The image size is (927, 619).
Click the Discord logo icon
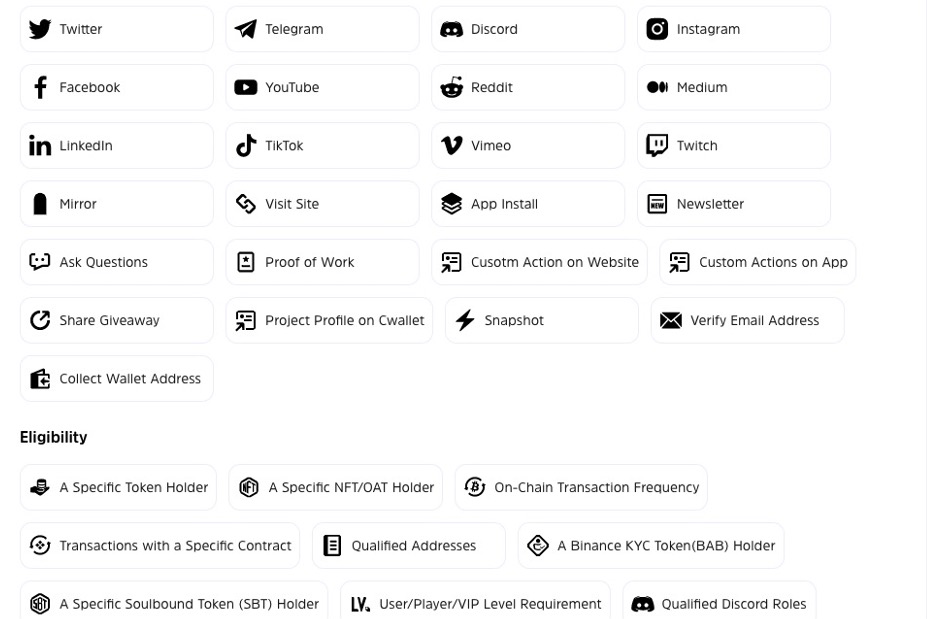click(x=452, y=29)
